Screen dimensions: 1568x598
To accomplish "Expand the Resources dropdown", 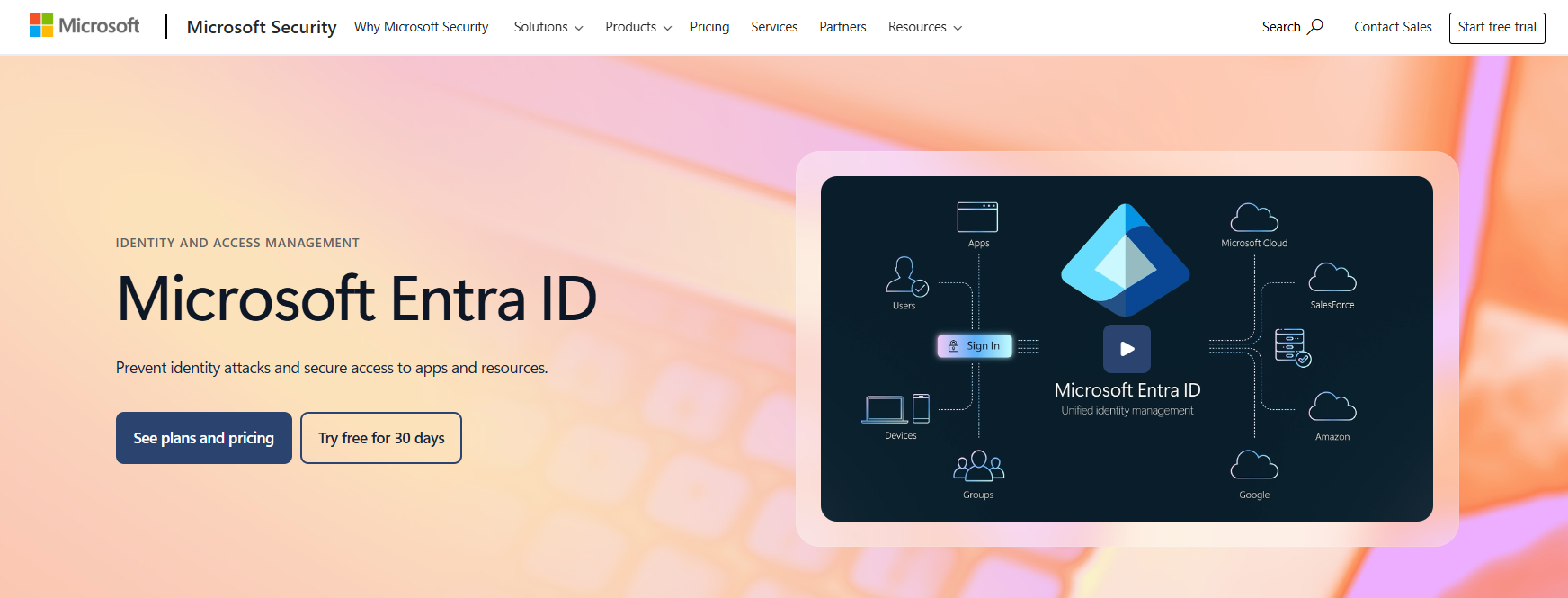I will (x=925, y=27).
